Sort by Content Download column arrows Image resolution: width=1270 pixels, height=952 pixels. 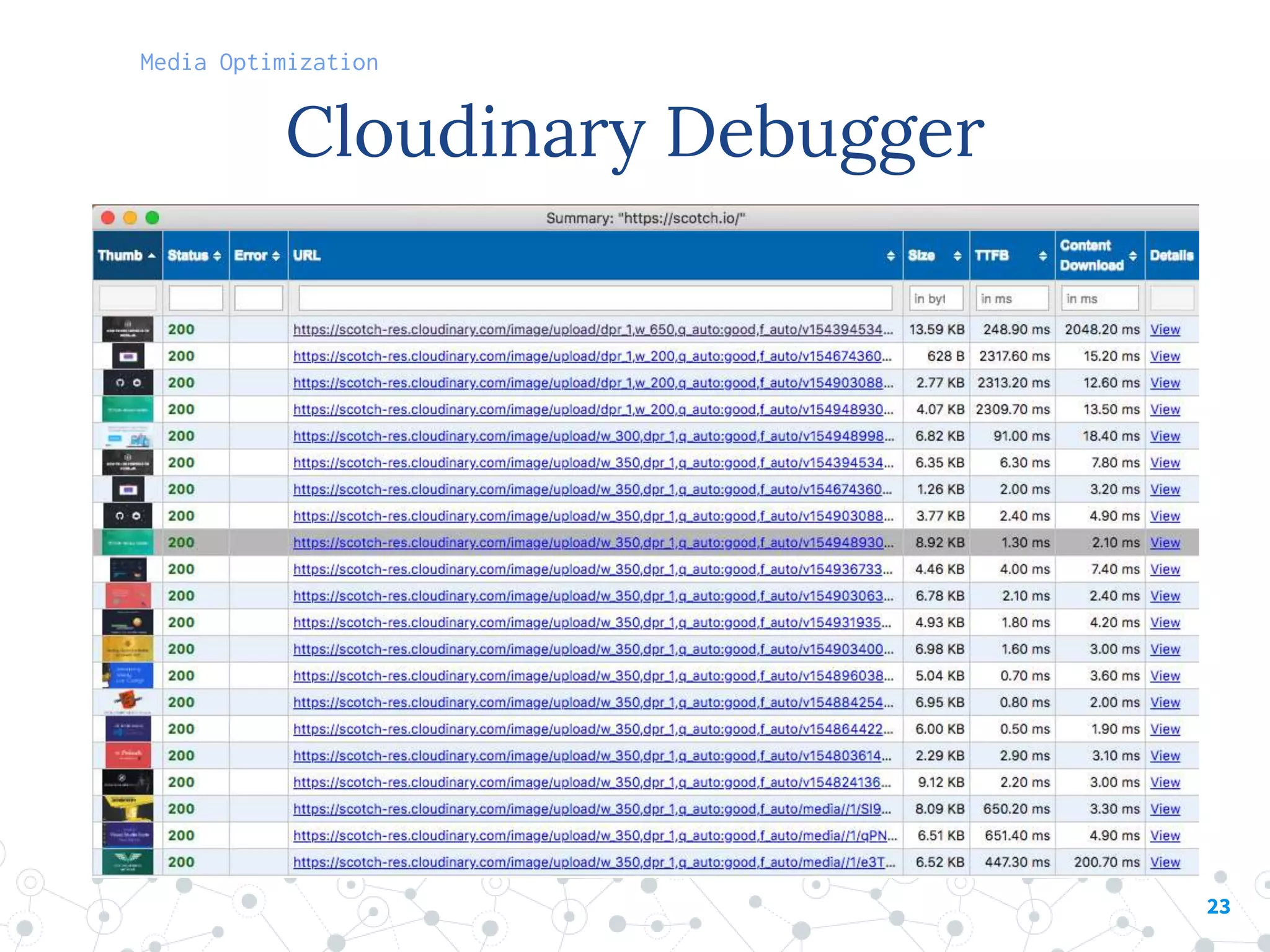coord(1133,255)
